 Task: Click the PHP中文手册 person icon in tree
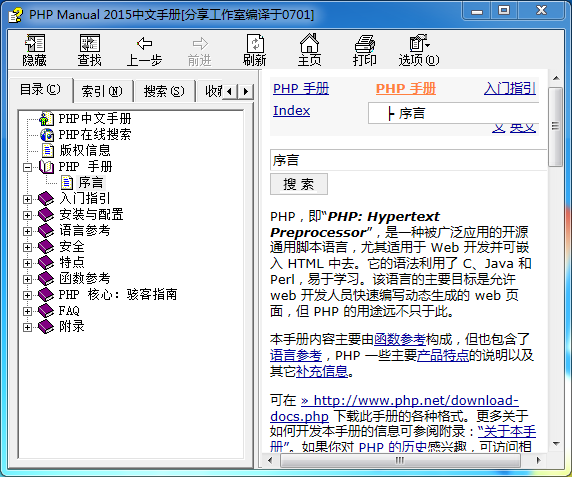(47, 119)
